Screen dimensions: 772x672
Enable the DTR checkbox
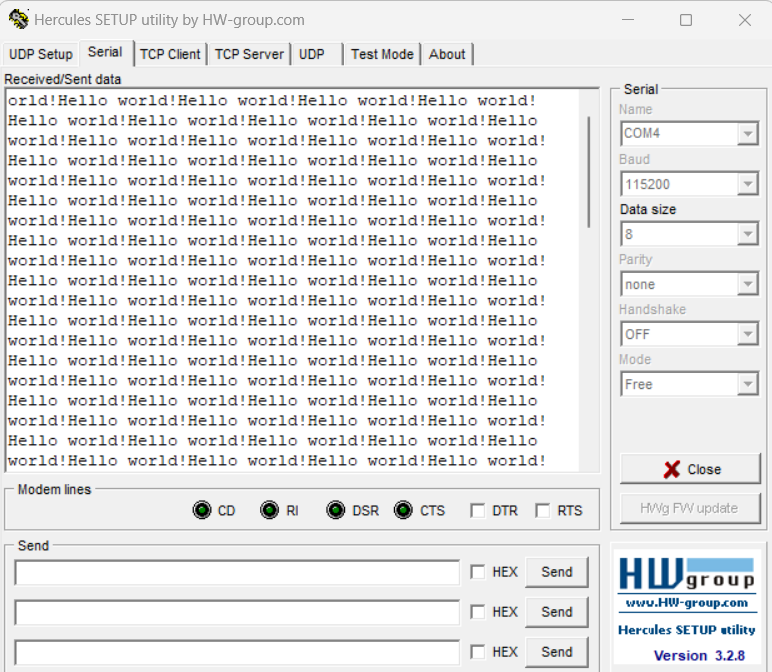click(x=478, y=511)
